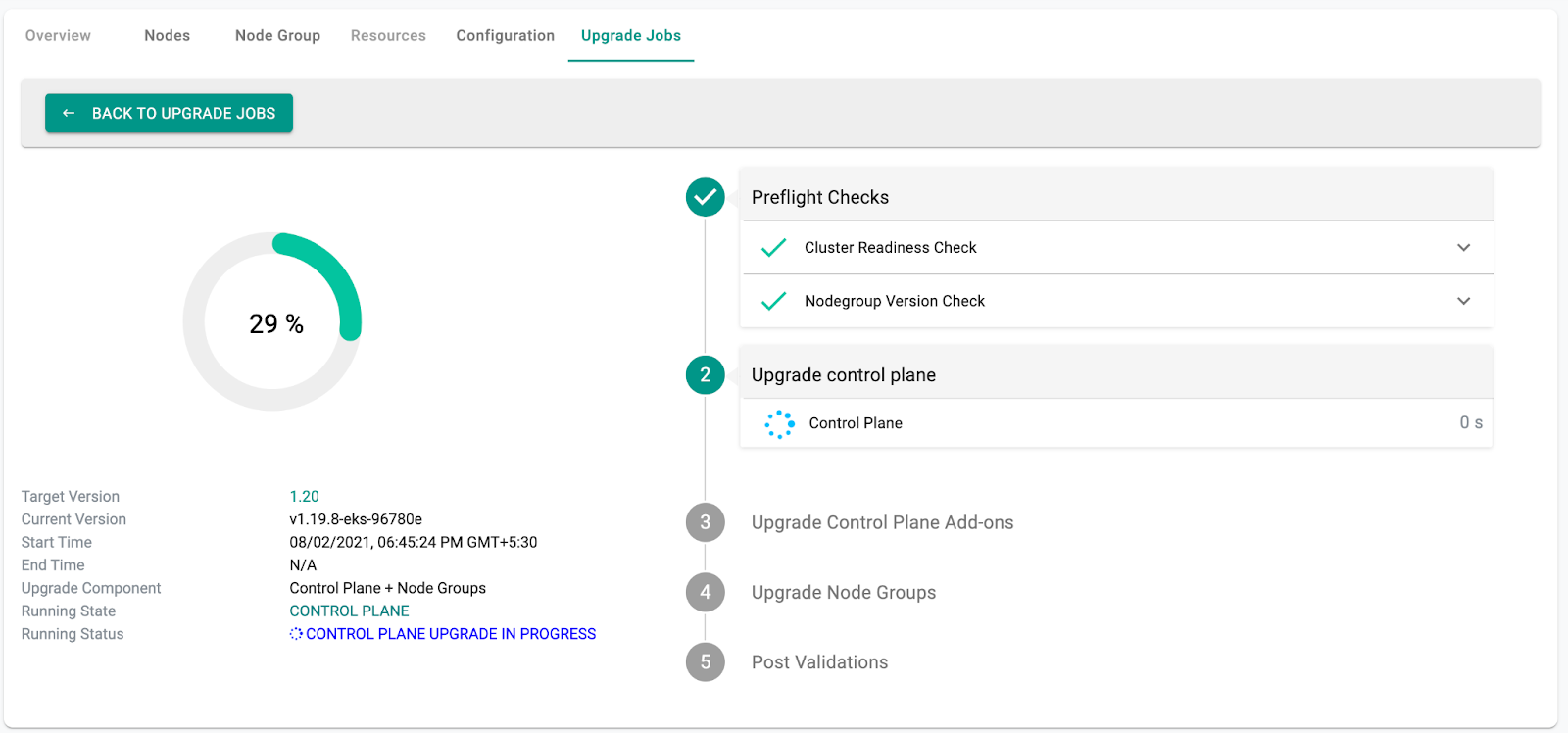Click the Cluster Readiness Check green checkmark
Image resolution: width=1568 pixels, height=733 pixels.
point(773,248)
